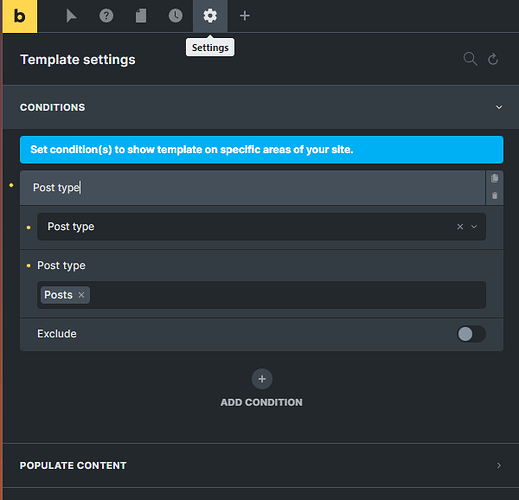Open the Post type dropdown arrow
Image resolution: width=519 pixels, height=500 pixels.
(474, 227)
